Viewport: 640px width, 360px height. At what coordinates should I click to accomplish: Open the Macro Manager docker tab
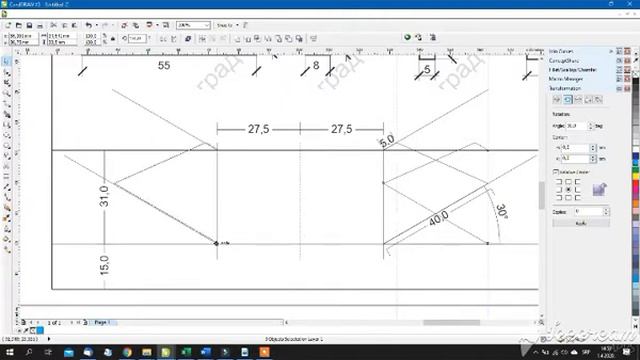565,79
